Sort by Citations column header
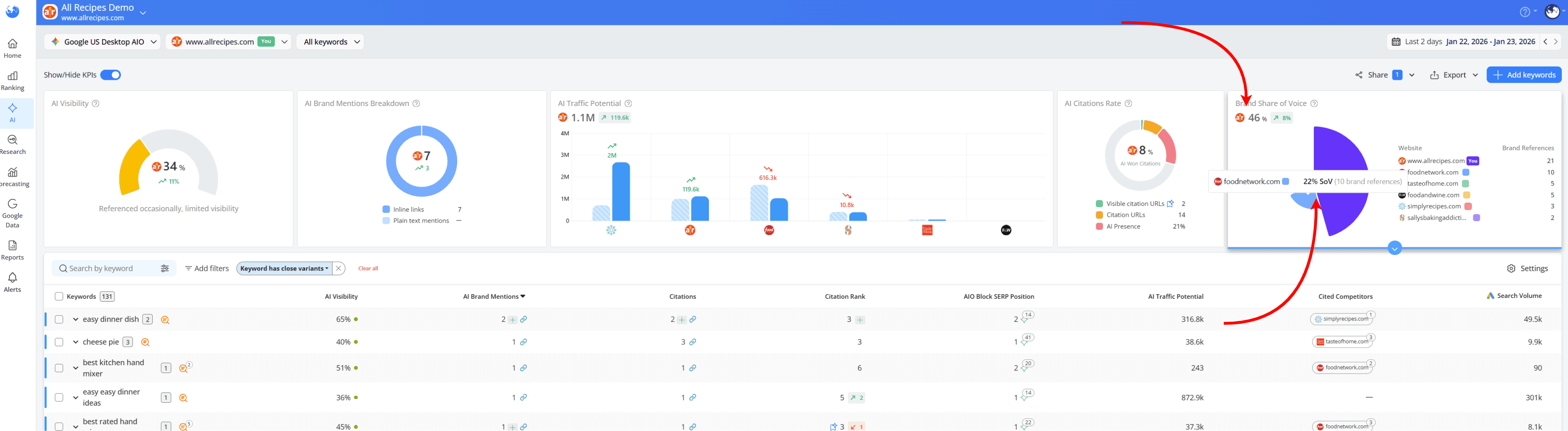 click(682, 296)
